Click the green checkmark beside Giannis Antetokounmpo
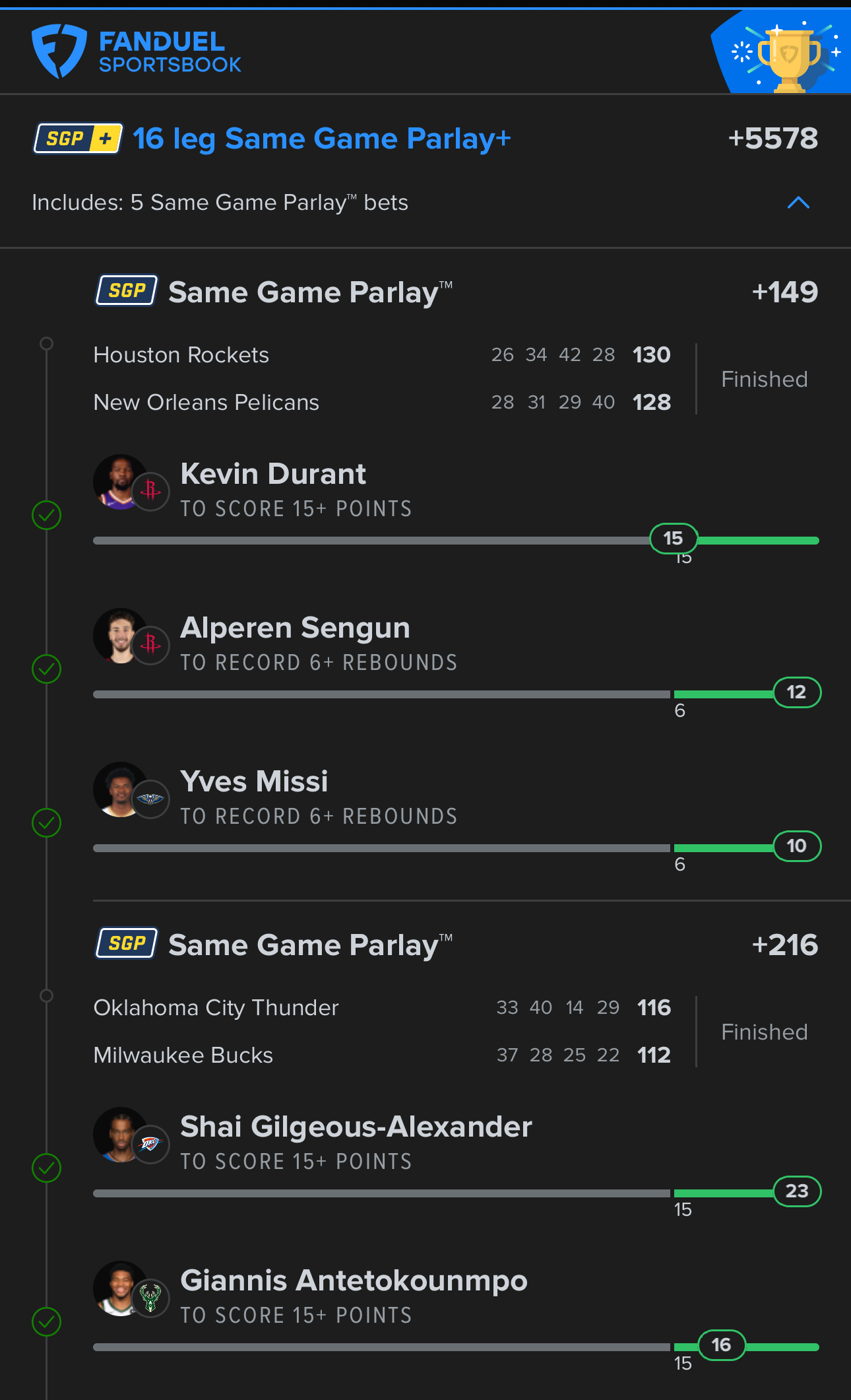Image resolution: width=851 pixels, height=1400 pixels. 47,1321
